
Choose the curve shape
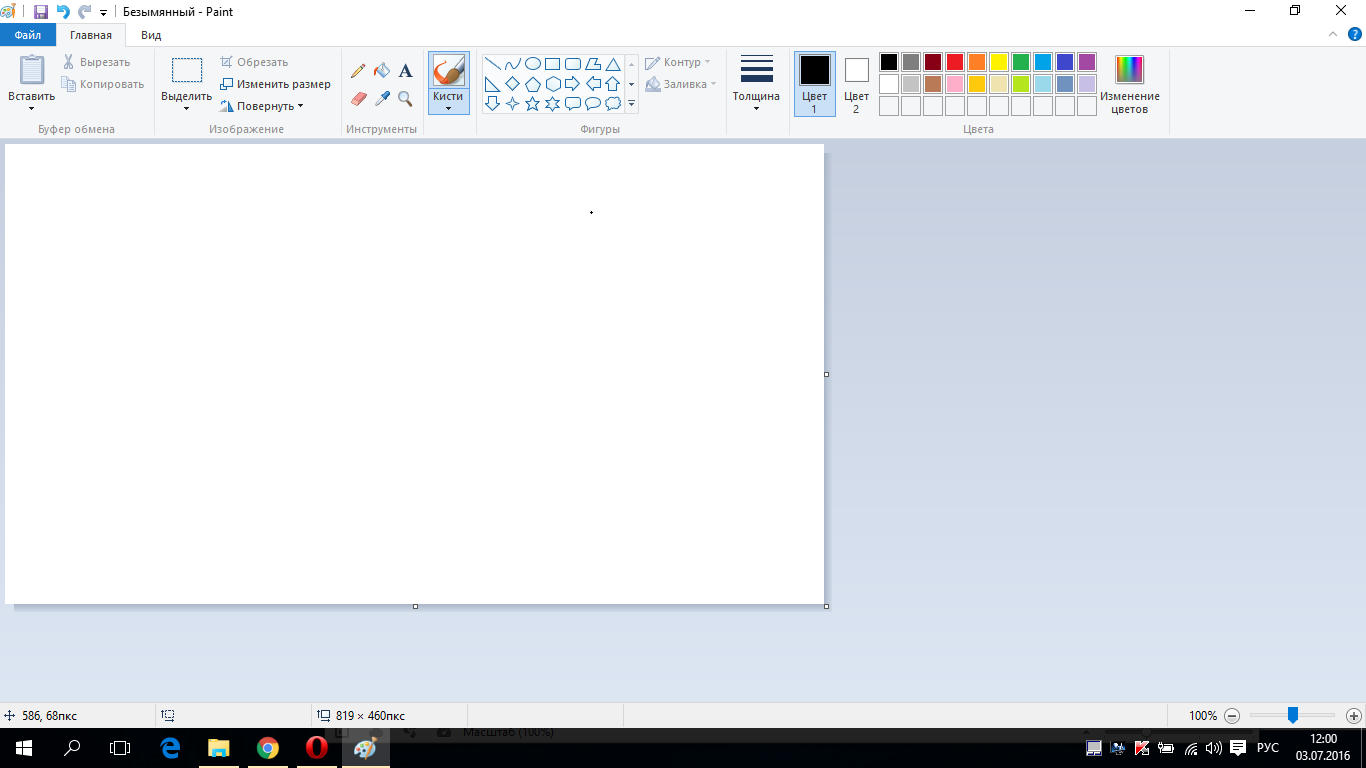pyautogui.click(x=513, y=64)
